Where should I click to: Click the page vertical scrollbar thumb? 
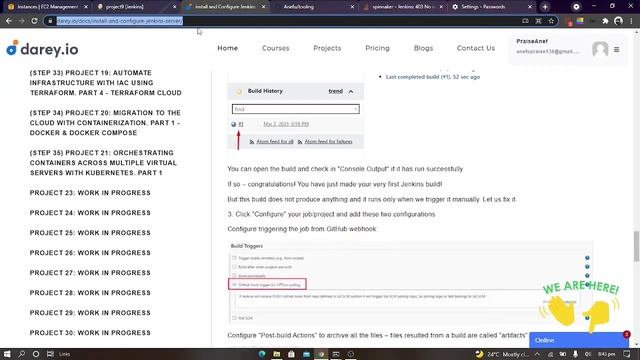(x=636, y=246)
